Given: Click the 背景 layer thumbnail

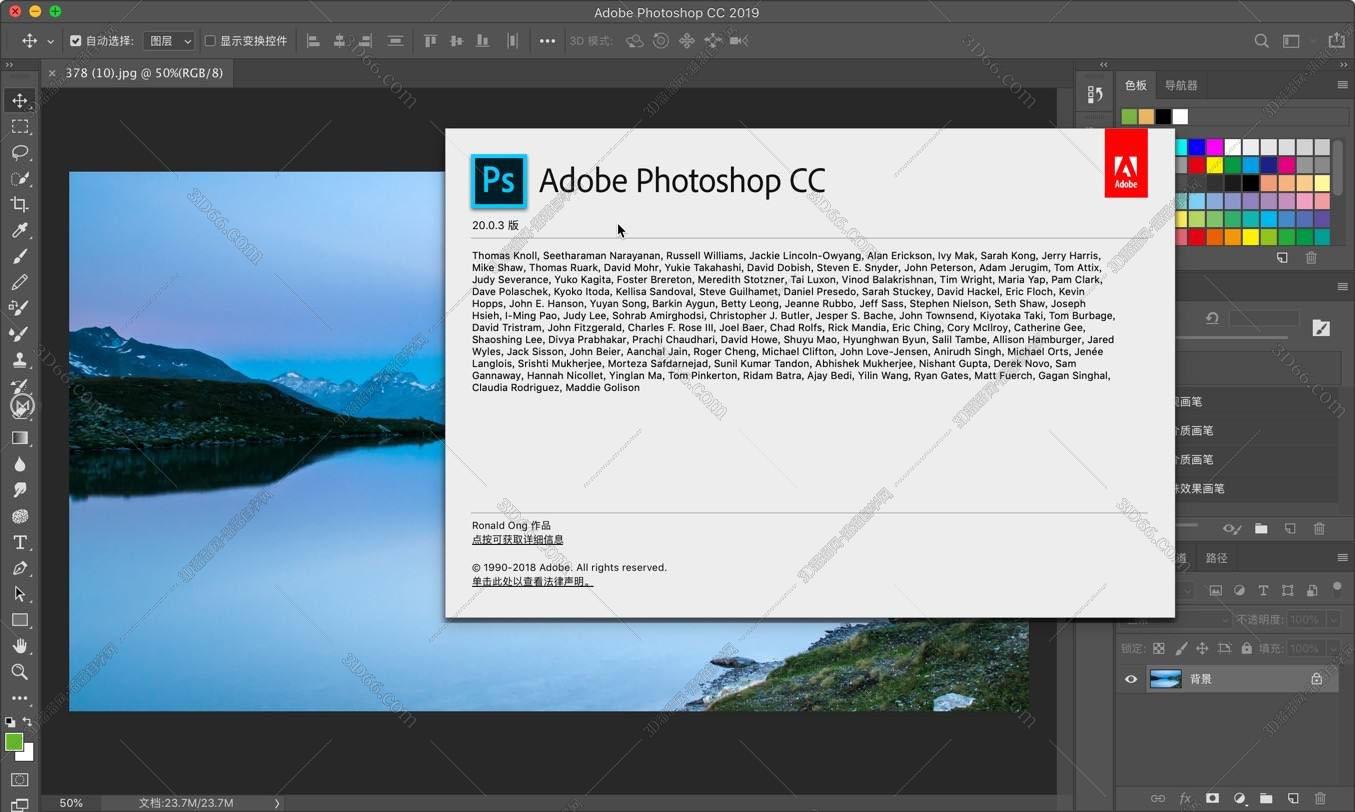Looking at the screenshot, I should tap(1166, 679).
